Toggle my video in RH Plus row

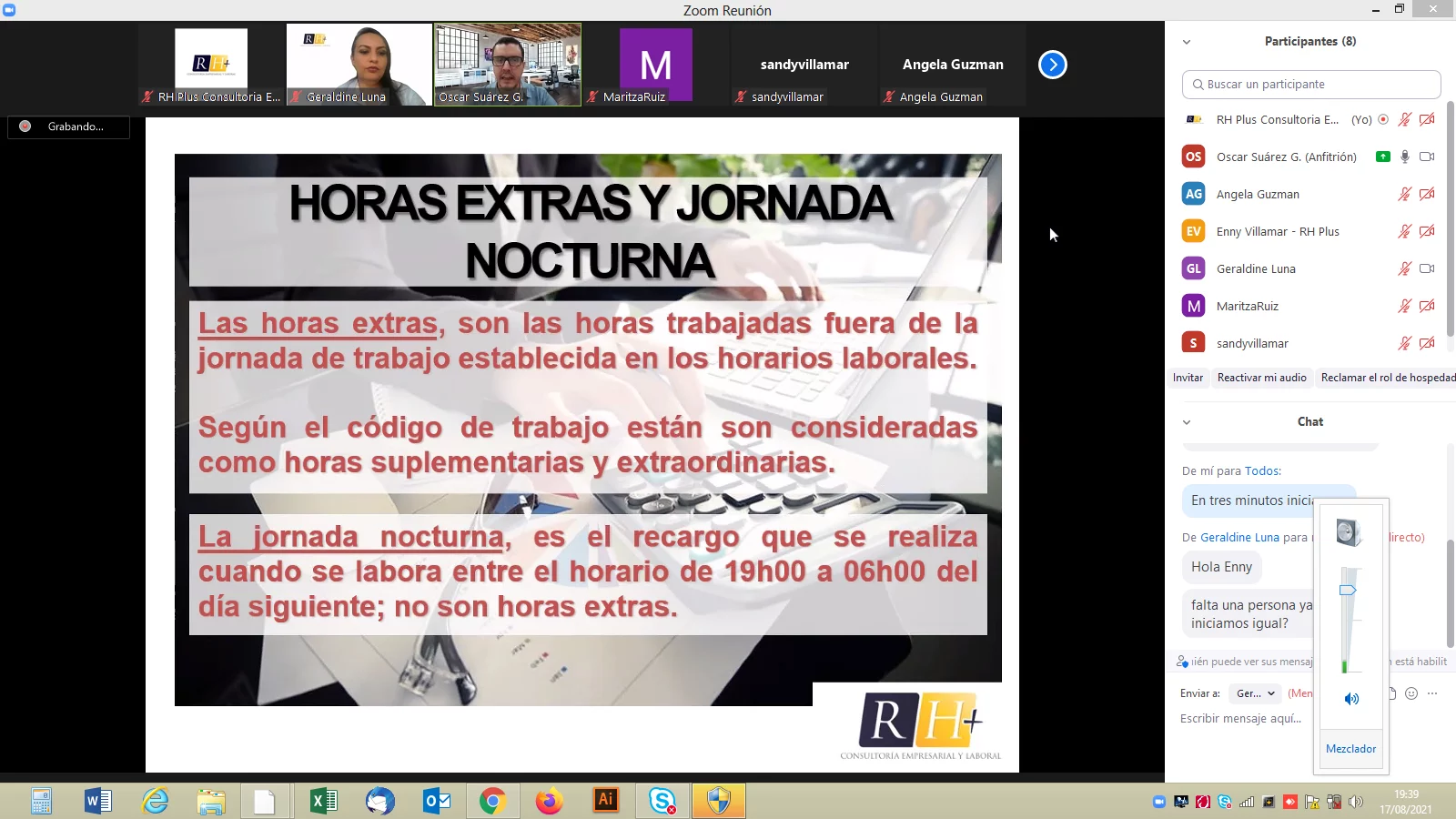point(1426,119)
